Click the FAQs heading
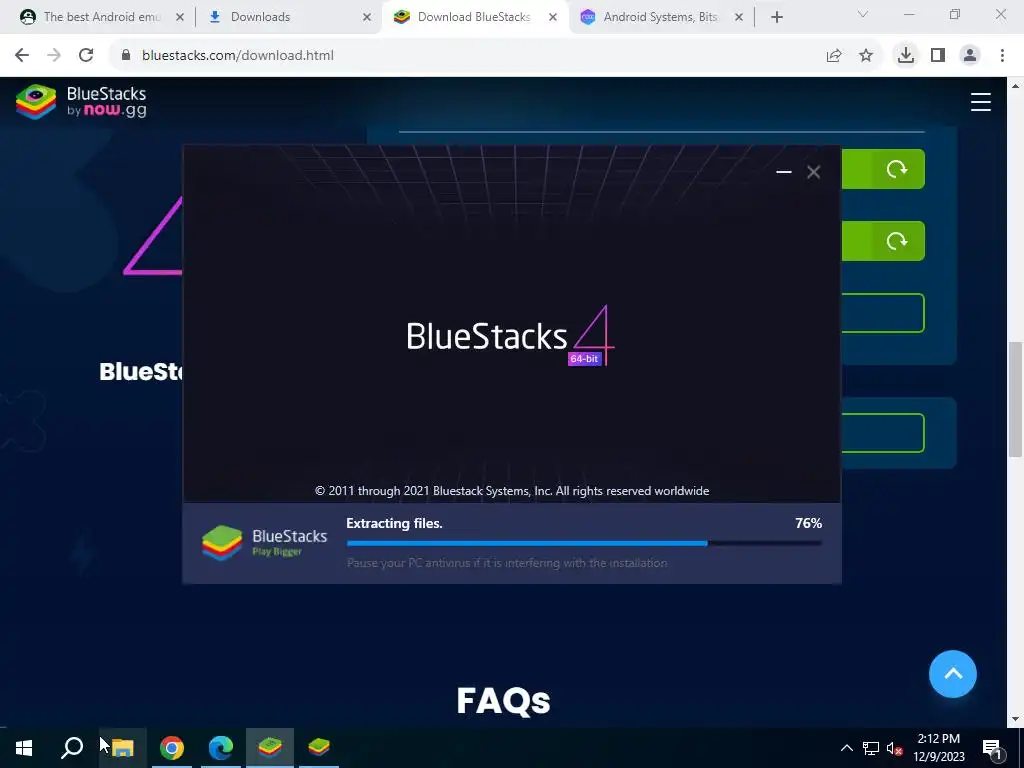The height and width of the screenshot is (768, 1024). click(x=503, y=700)
